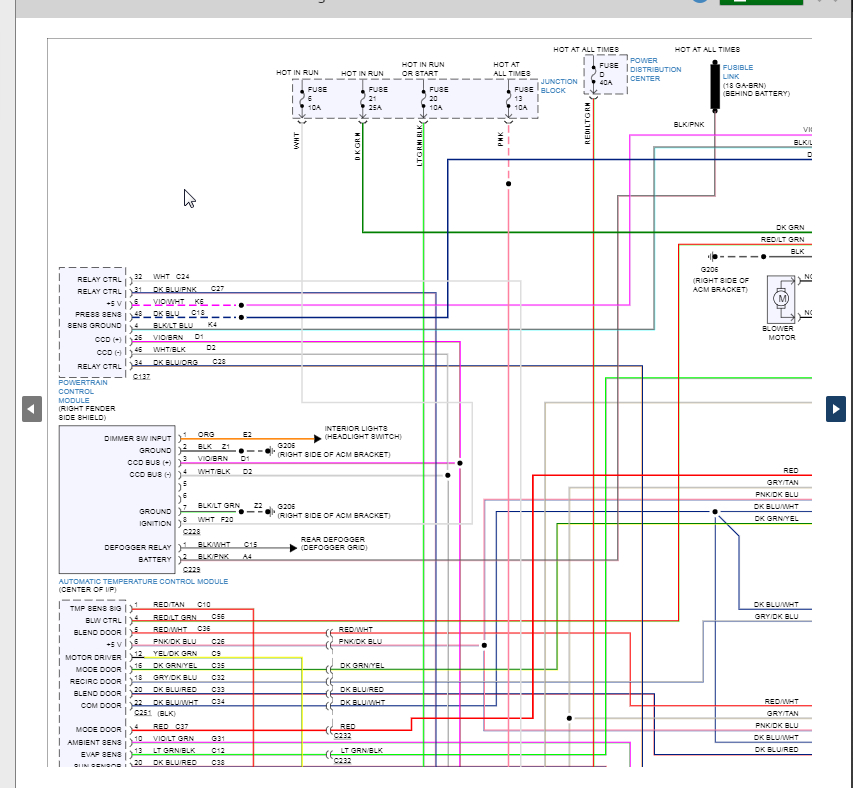Screen dimensions: 853x788
Task: Click the blue circular icon in top bar
Action: click(x=700, y=1)
